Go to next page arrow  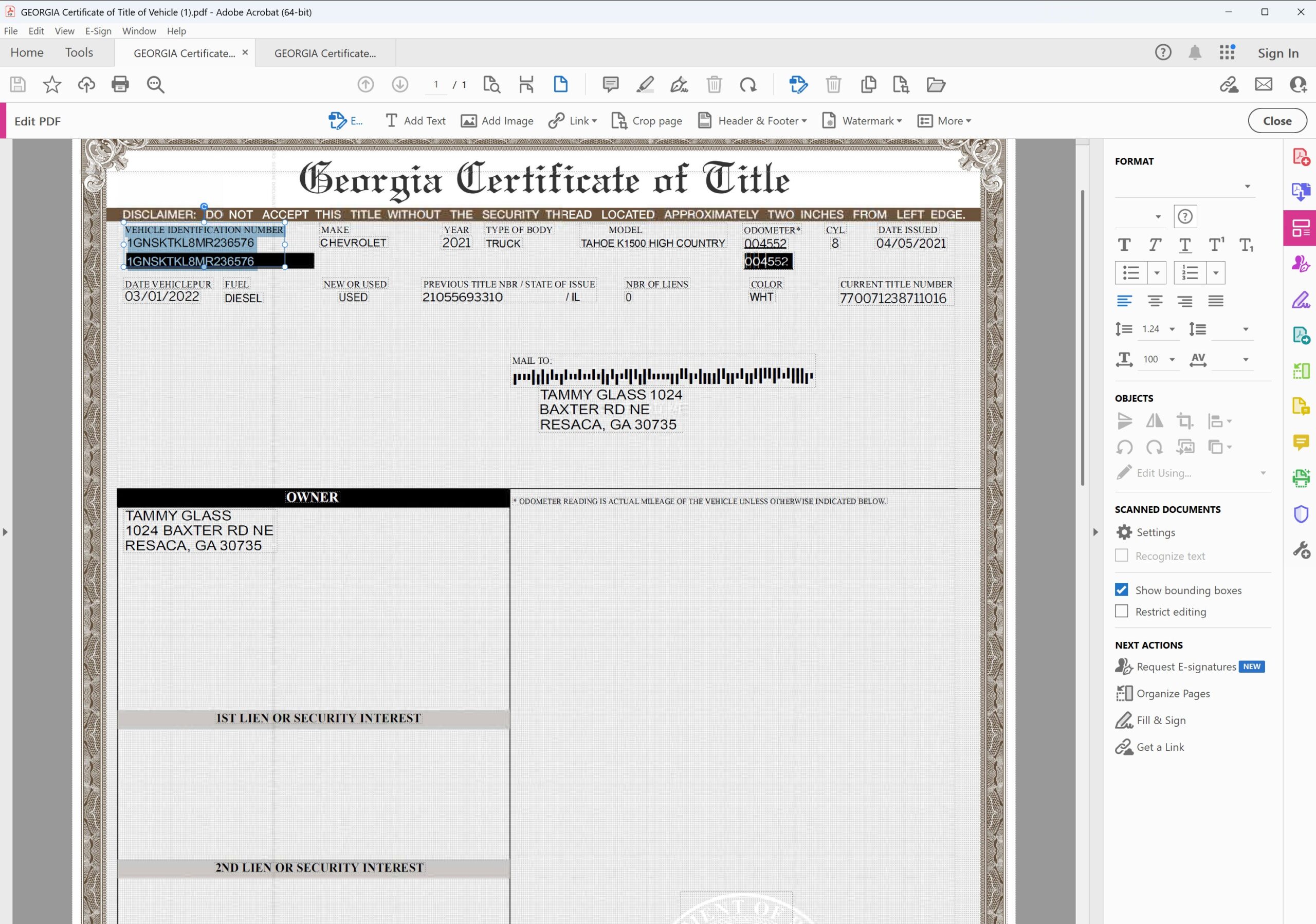(x=400, y=85)
